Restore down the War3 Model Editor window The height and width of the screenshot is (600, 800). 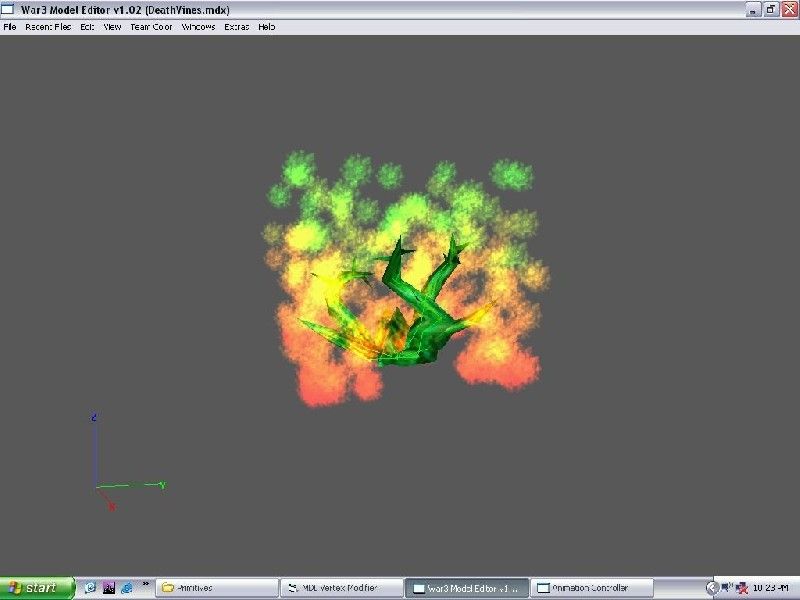click(771, 10)
